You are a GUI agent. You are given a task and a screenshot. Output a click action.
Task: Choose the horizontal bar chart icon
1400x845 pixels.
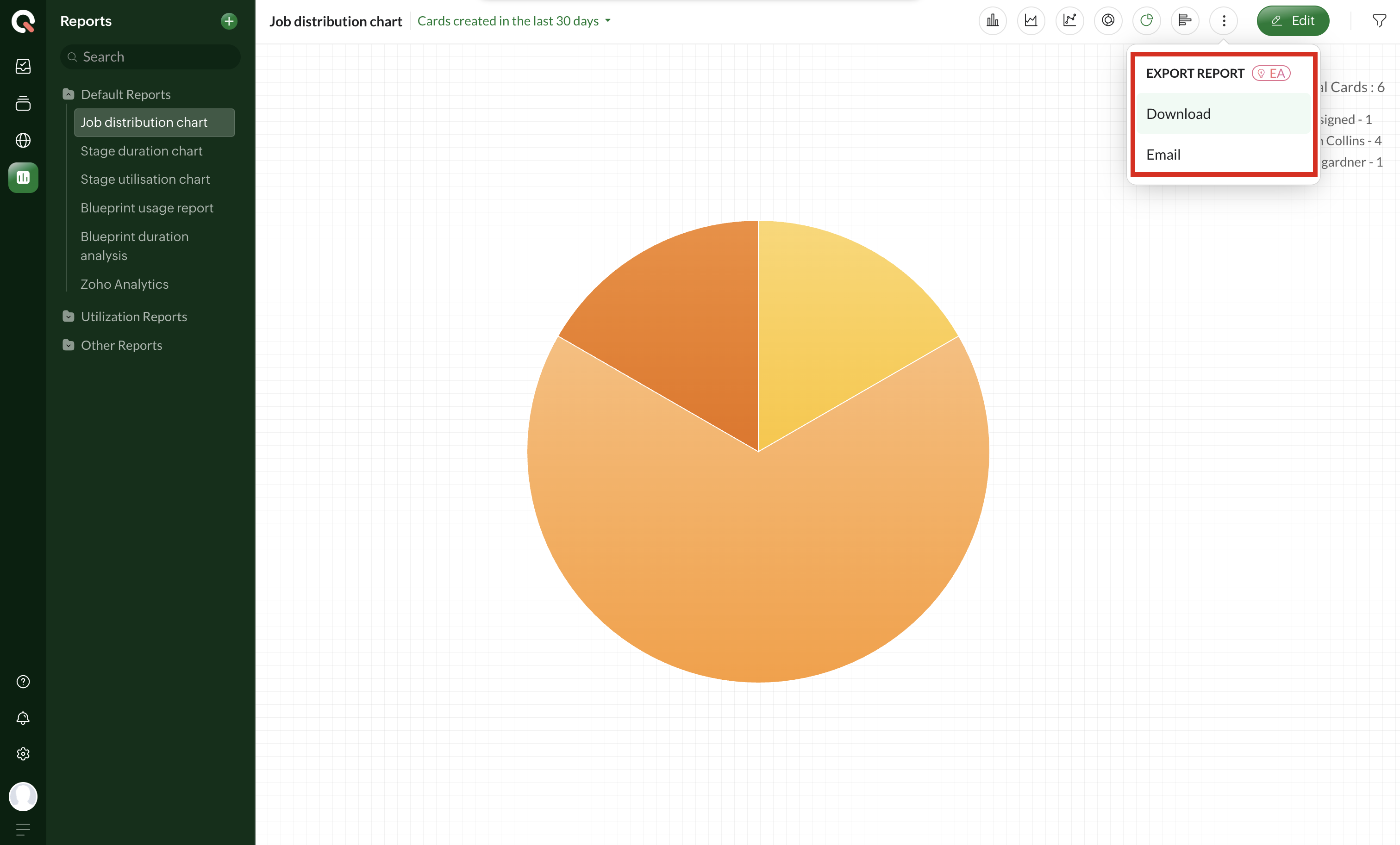coord(1185,21)
